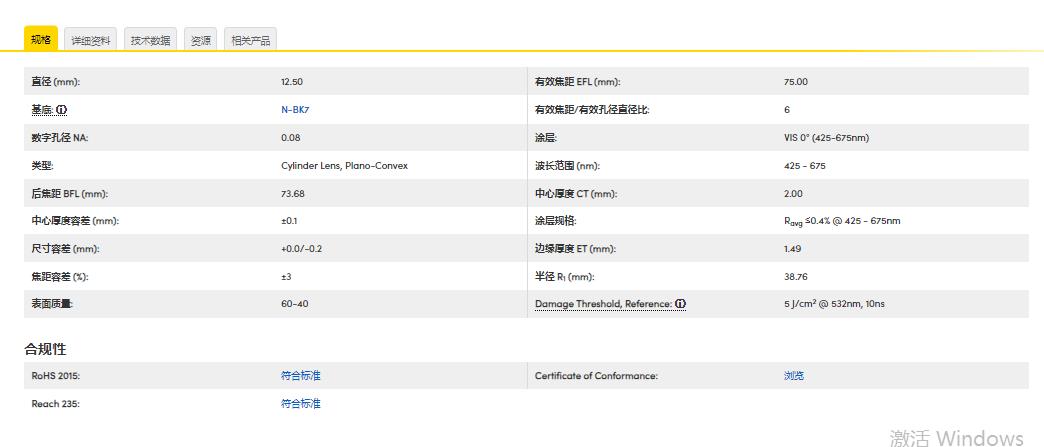Image resolution: width=1044 pixels, height=447 pixels.
Task: Click 符合标准 link for Reach 235
Action: (x=301, y=404)
